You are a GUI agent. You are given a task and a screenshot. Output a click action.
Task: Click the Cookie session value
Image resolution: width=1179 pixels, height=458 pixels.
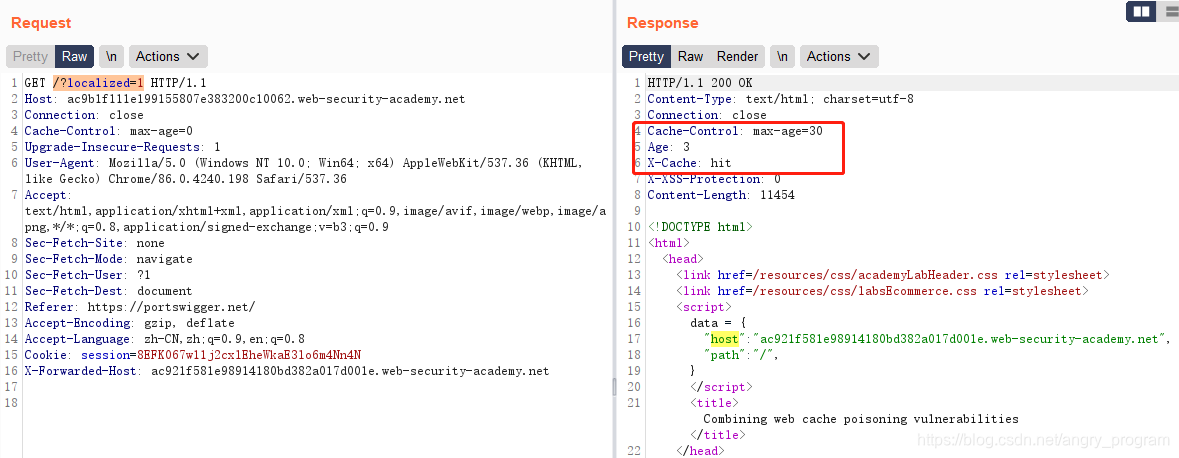[x=248, y=355]
